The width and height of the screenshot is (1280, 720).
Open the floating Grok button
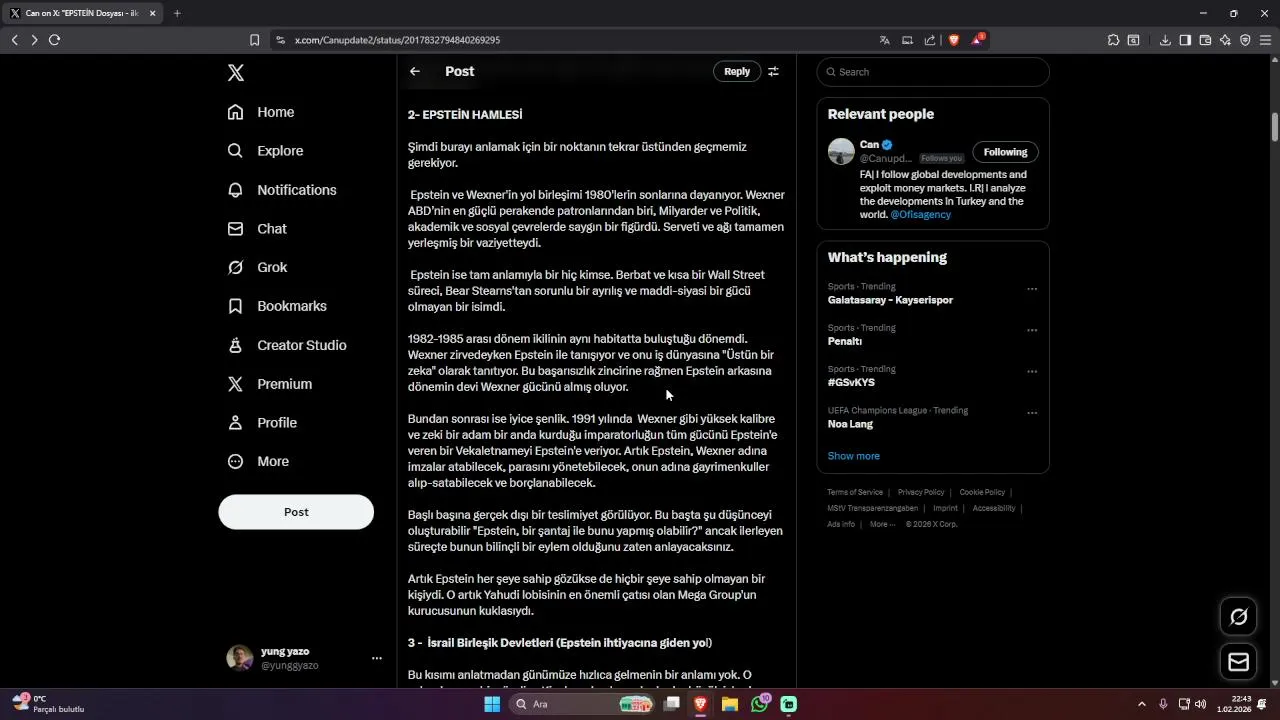point(1239,617)
